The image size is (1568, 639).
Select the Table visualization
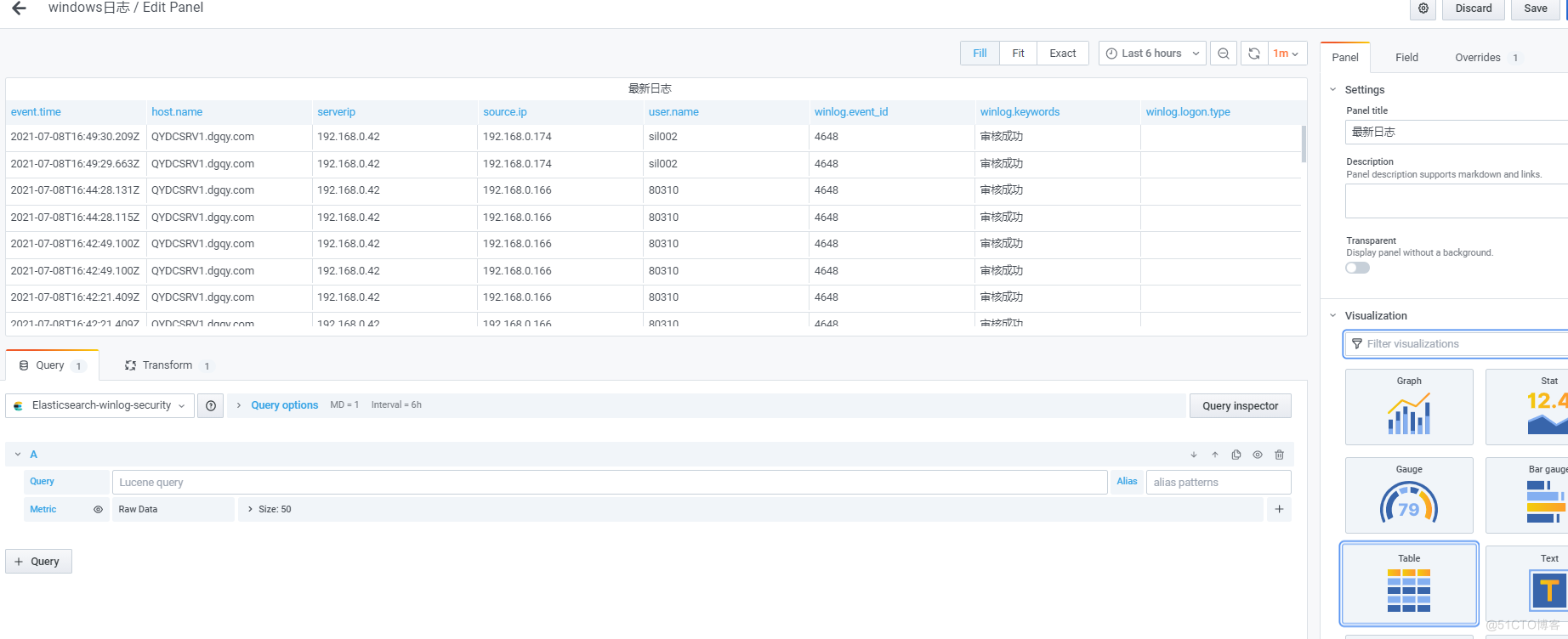tap(1409, 584)
